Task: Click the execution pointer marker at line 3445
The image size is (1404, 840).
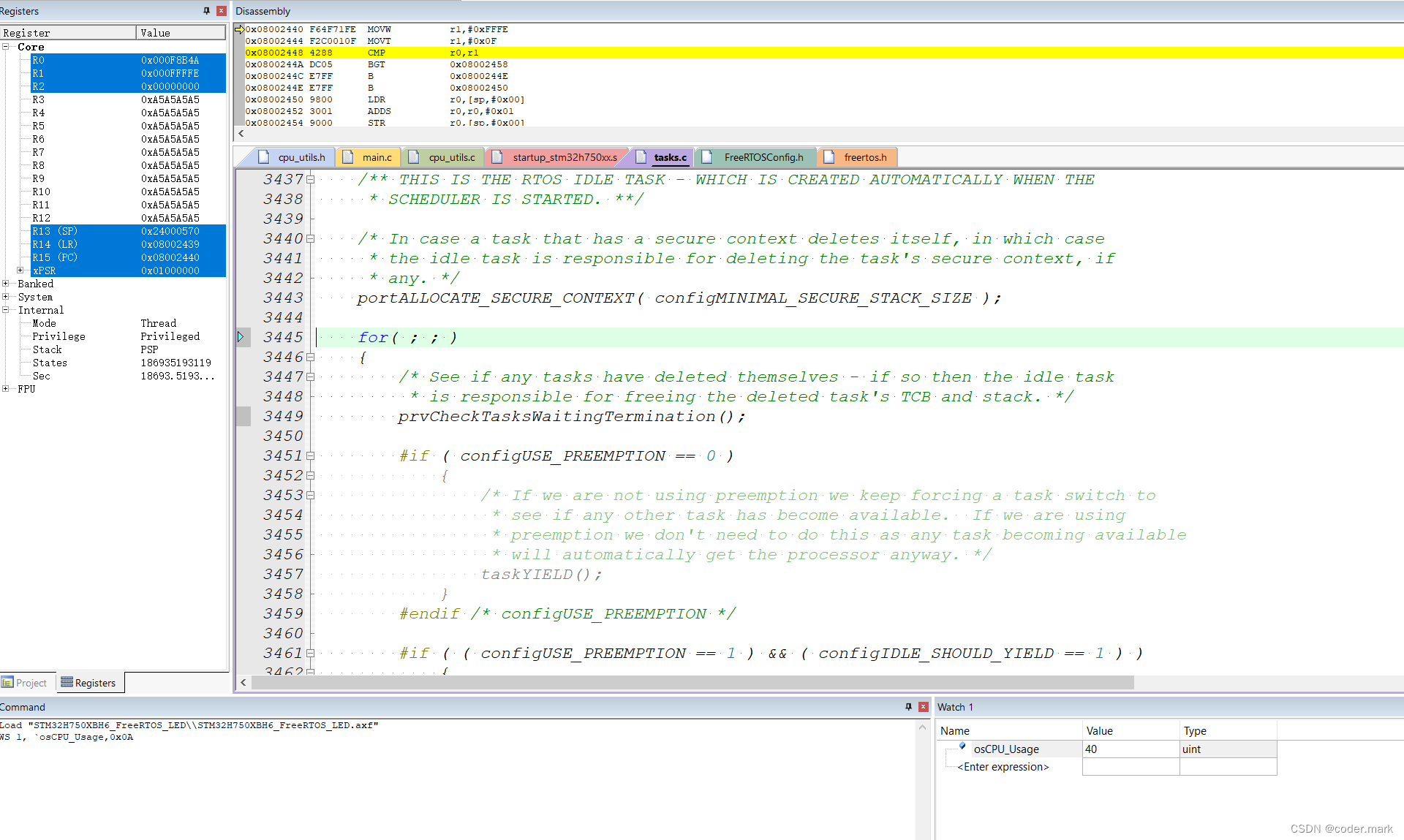Action: pos(241,337)
